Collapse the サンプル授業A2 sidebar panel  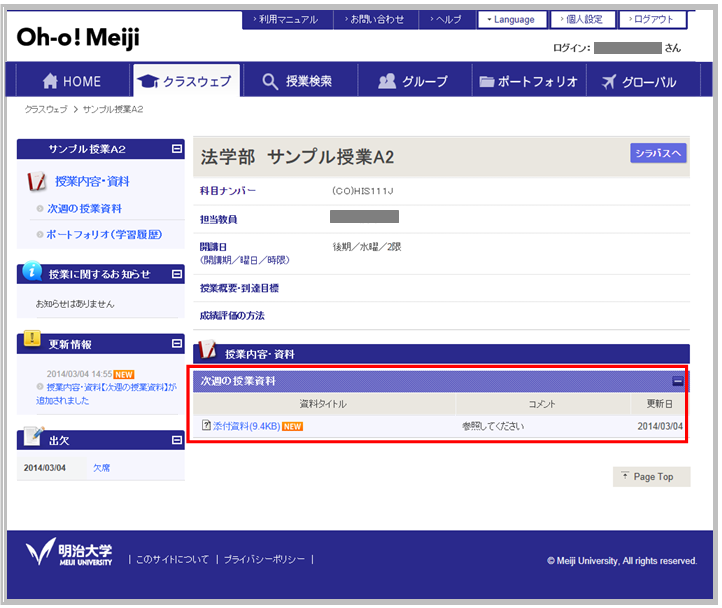click(177, 149)
